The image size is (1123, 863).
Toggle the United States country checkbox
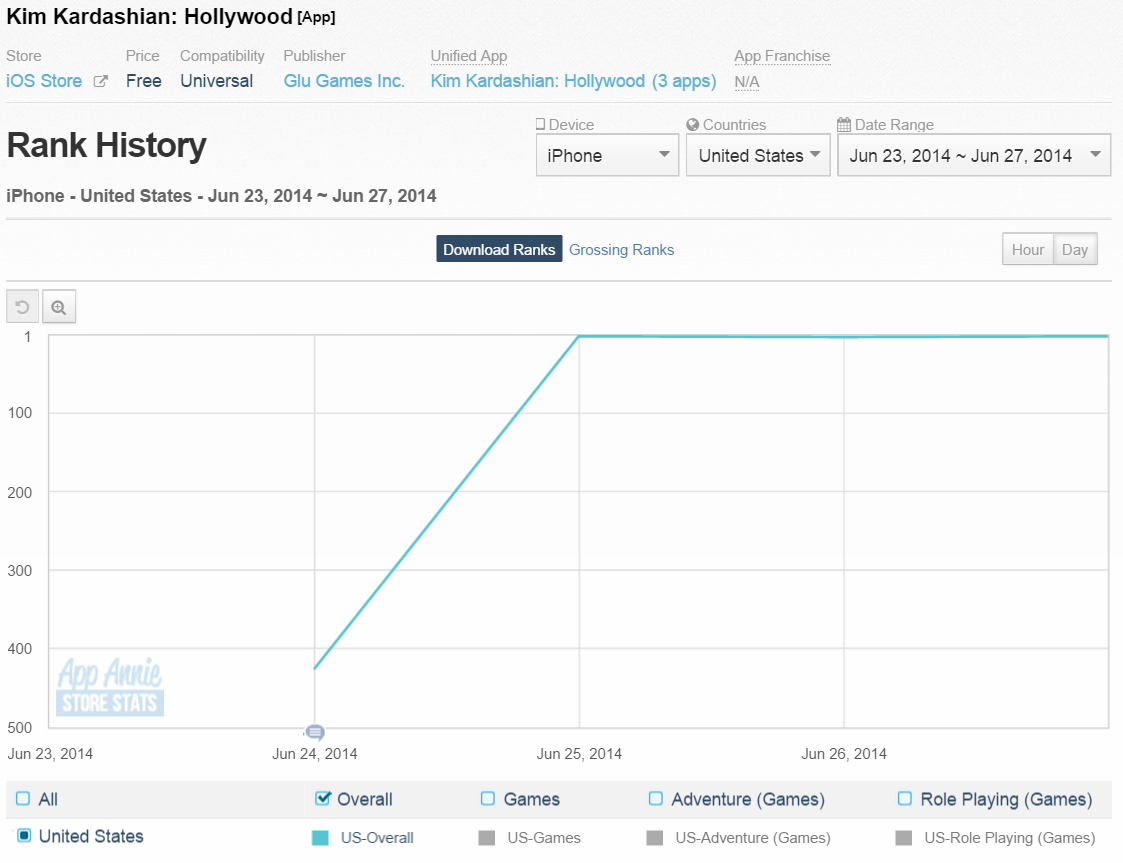(24, 836)
